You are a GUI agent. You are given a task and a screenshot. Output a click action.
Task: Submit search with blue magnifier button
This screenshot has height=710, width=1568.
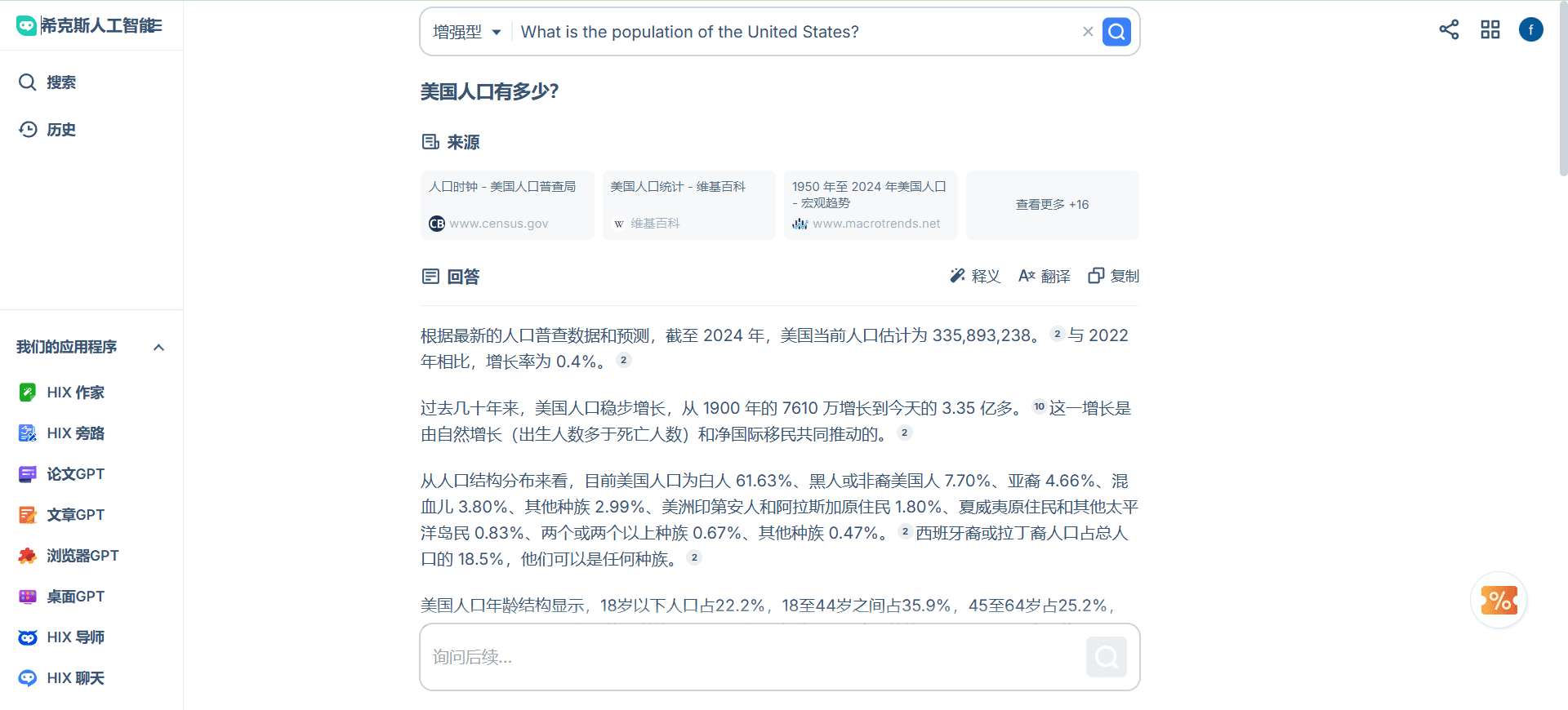tap(1116, 32)
